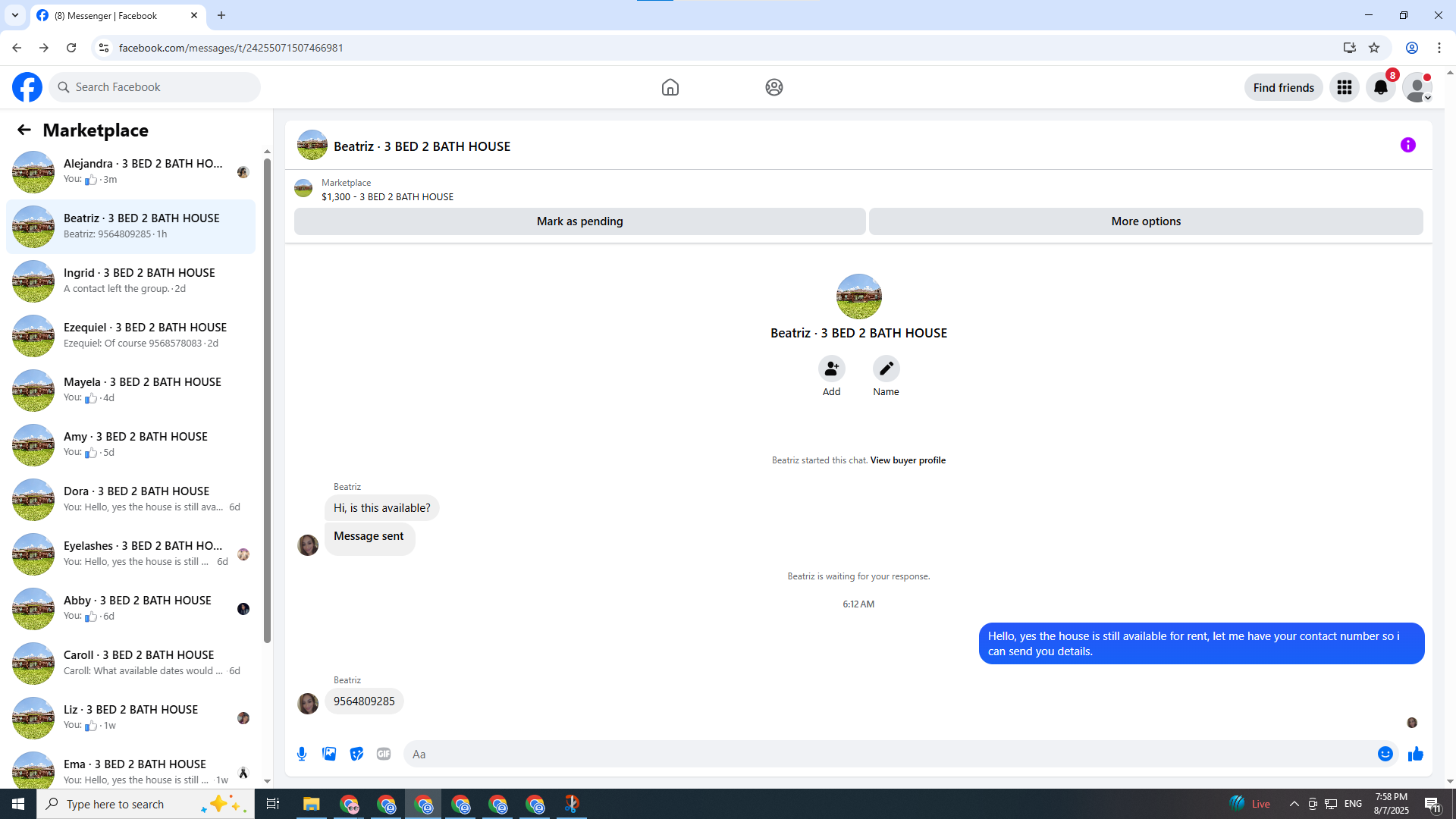Click the Marketplace listing $1,300 link
The height and width of the screenshot is (819, 1456).
388,196
